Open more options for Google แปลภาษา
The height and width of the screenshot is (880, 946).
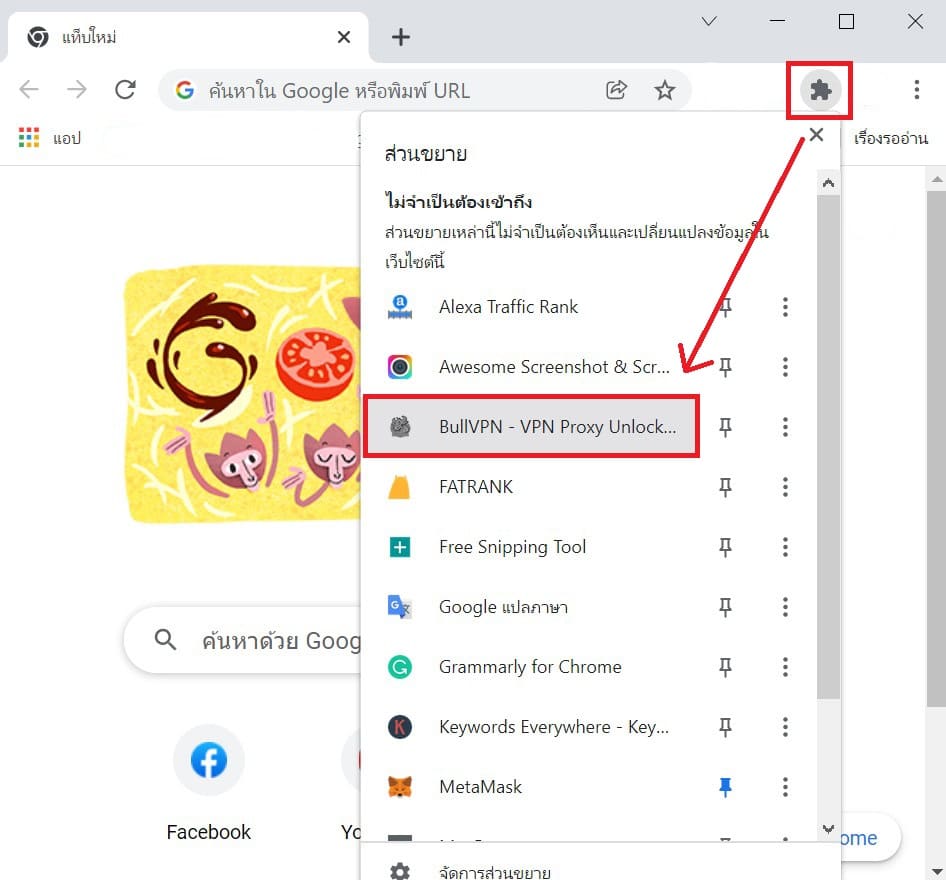(x=785, y=607)
